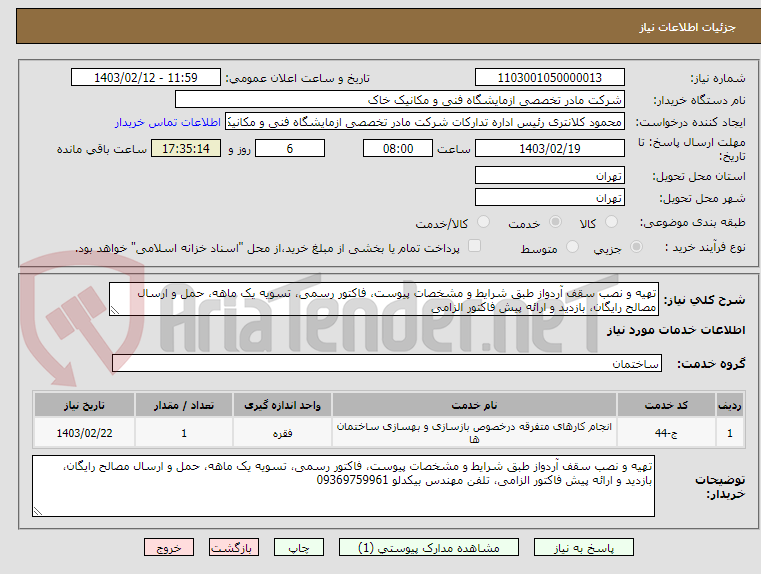Click the بازگشت back button
This screenshot has width=761, height=574.
(233, 547)
